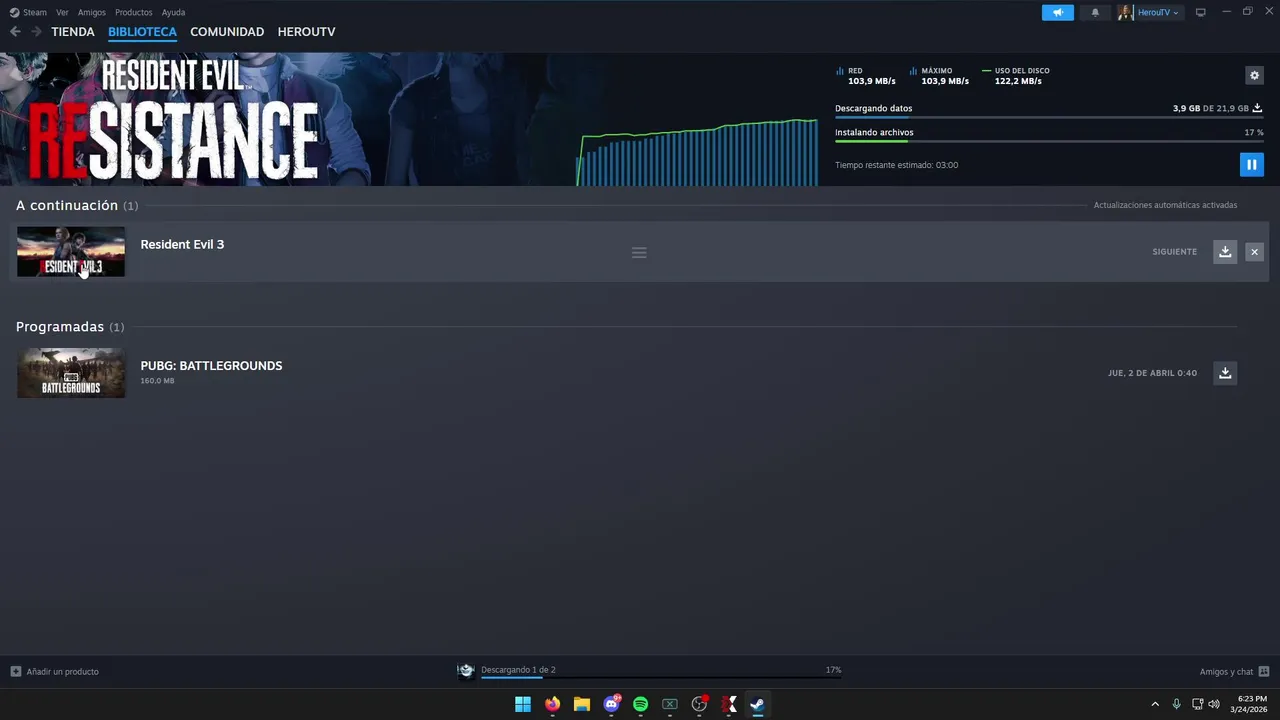Image resolution: width=1280 pixels, height=720 pixels.
Task: Click the footer download progress bar
Action: coord(661,678)
